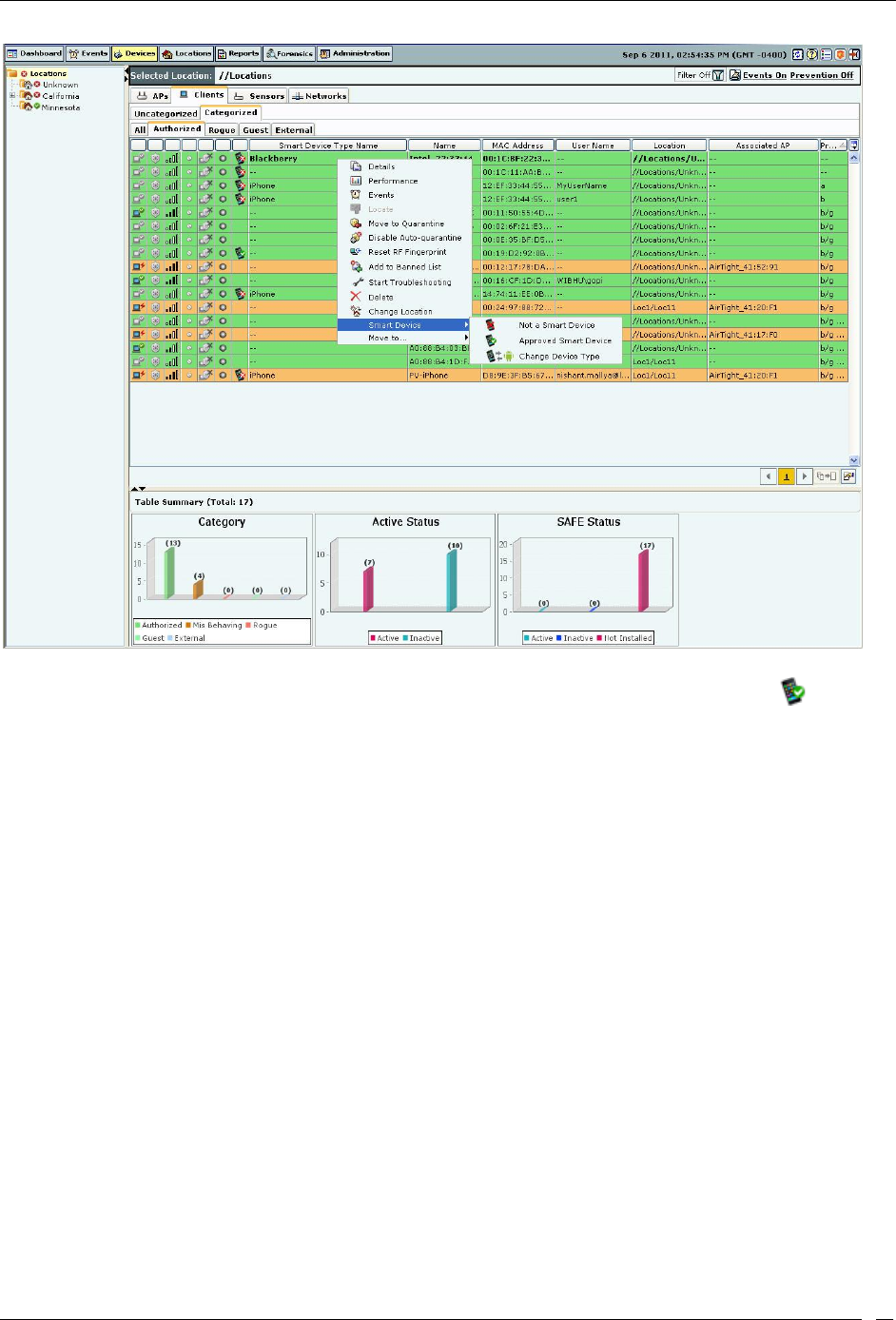The image size is (896, 1320).
Task: Open the Events tab in top toolbar
Action: click(x=88, y=54)
